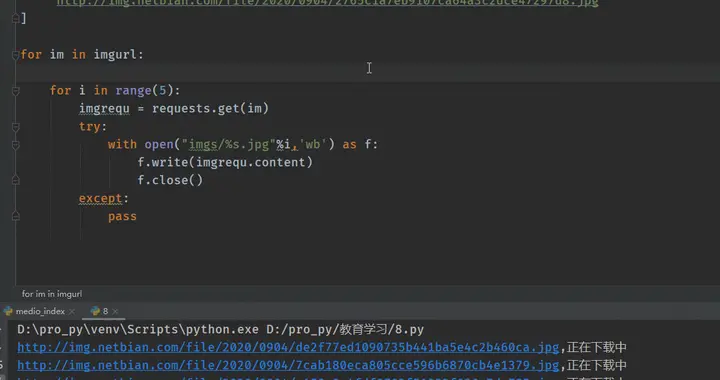Click the Python icon on medio_index tab
The height and width of the screenshot is (380, 720).
pos(8,311)
